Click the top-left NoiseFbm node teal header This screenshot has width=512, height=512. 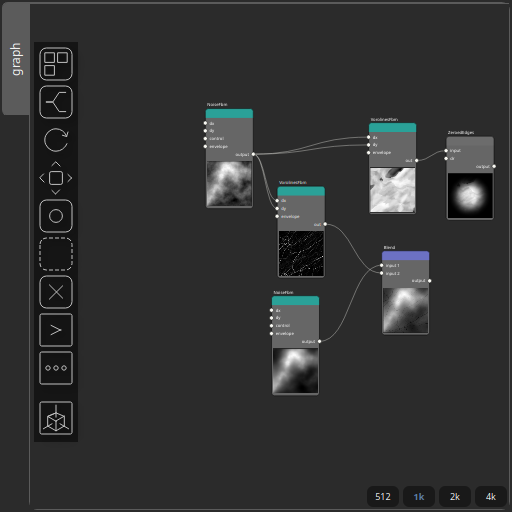[229, 113]
